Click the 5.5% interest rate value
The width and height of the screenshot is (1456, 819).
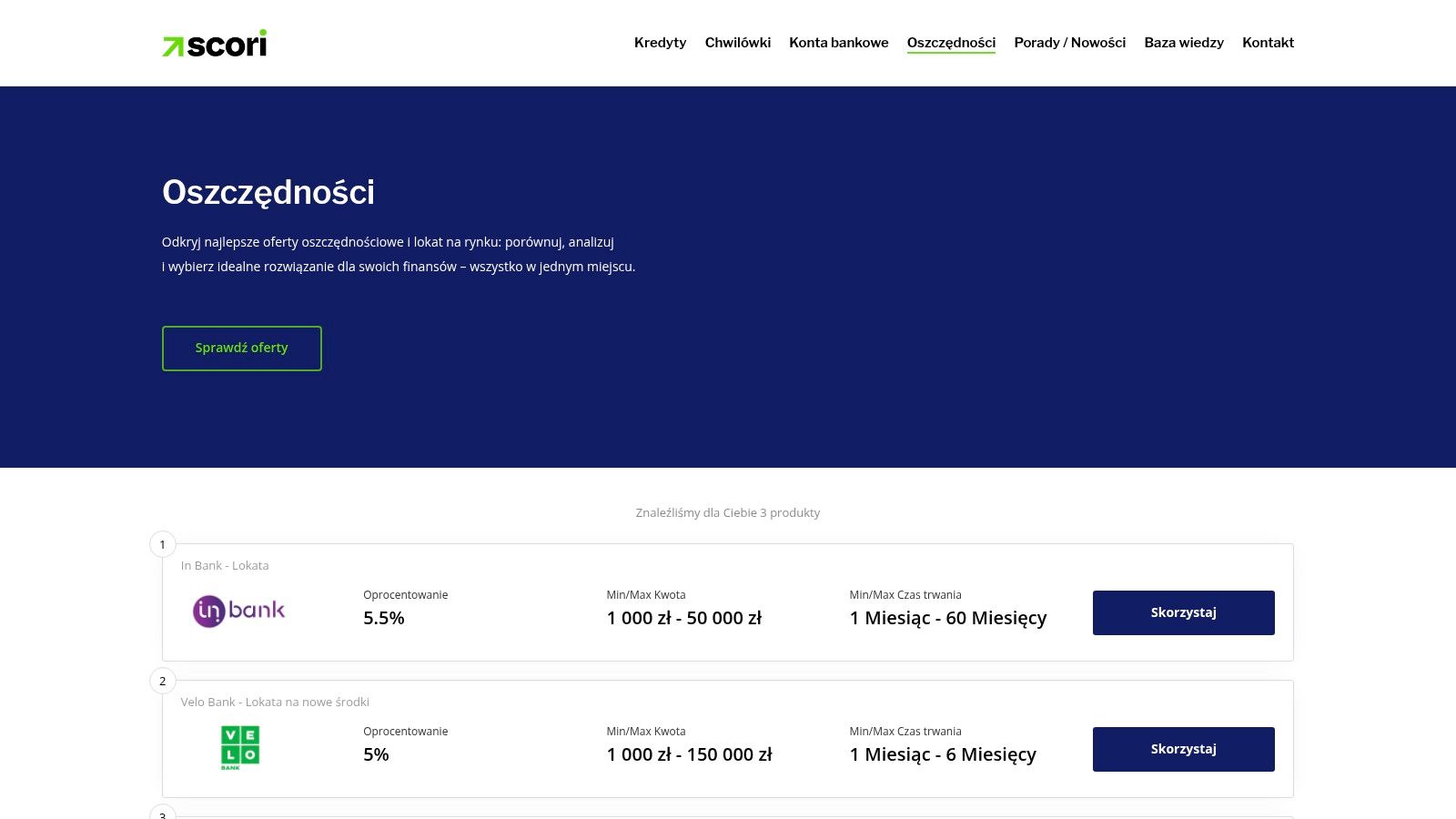tap(384, 618)
